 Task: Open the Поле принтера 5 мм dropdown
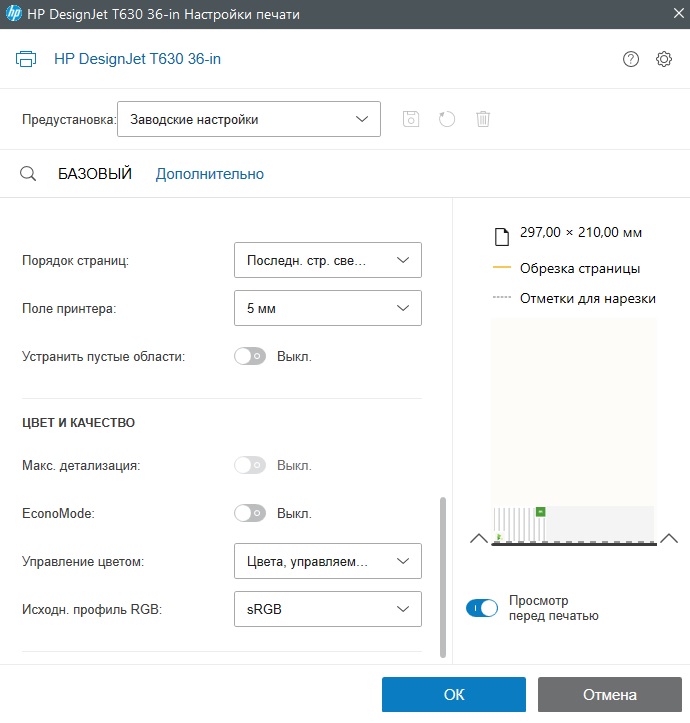coord(328,308)
